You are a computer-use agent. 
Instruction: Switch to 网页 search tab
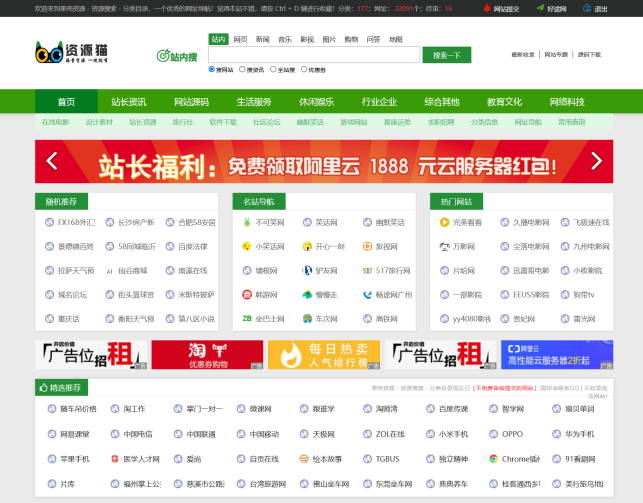pos(240,39)
